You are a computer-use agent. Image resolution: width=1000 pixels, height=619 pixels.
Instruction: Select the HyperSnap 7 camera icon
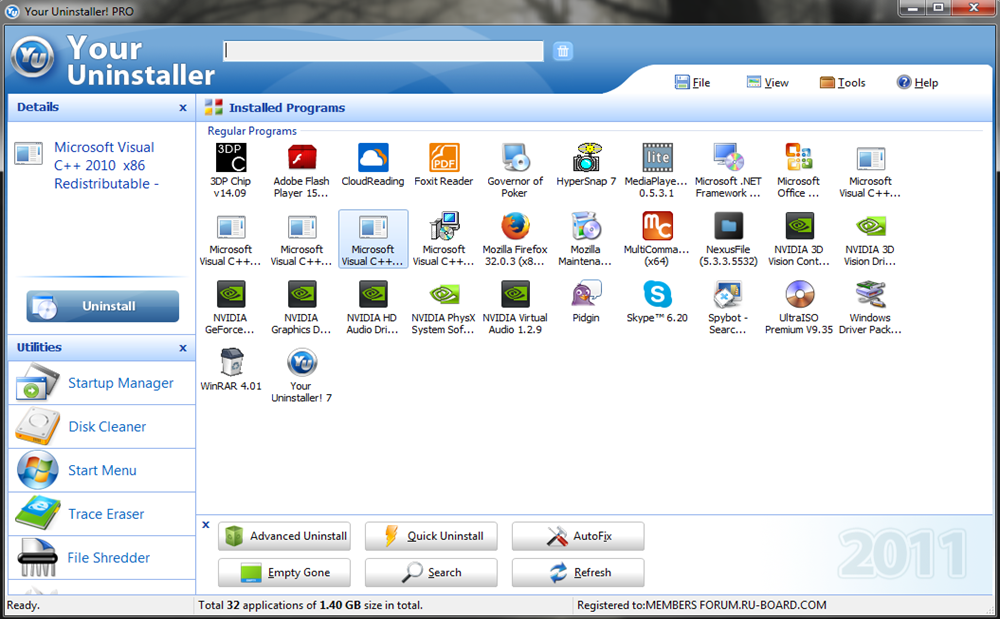pyautogui.click(x=587, y=158)
